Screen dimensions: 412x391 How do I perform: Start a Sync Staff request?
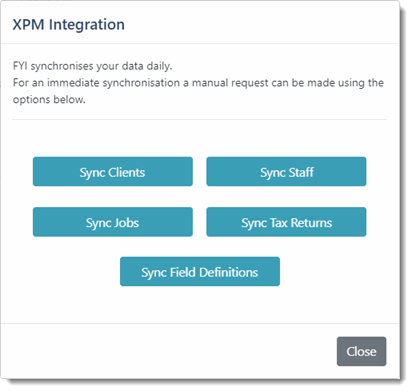(286, 172)
